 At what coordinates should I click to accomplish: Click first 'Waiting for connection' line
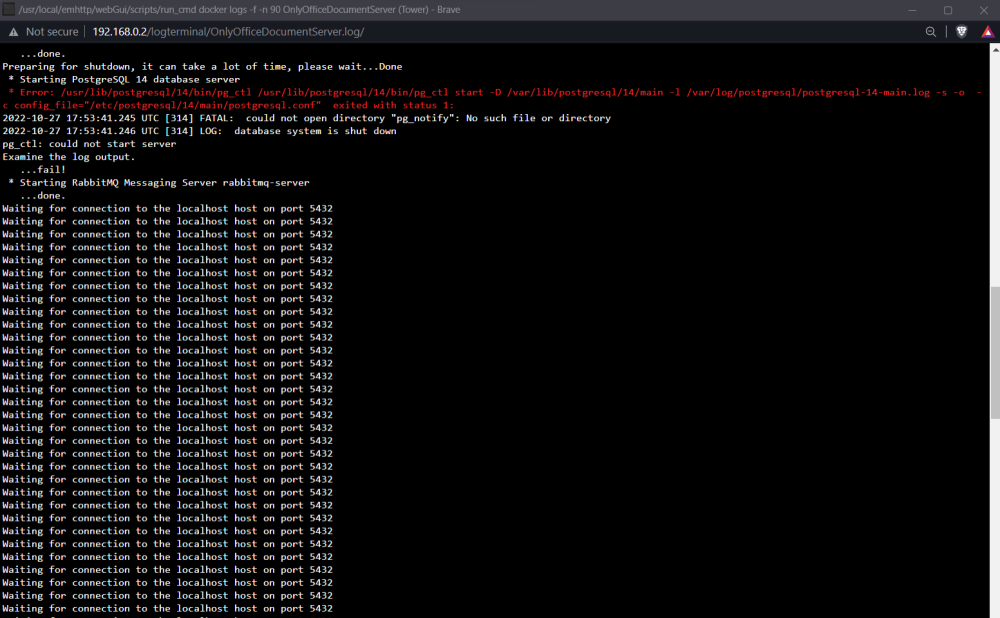168,209
